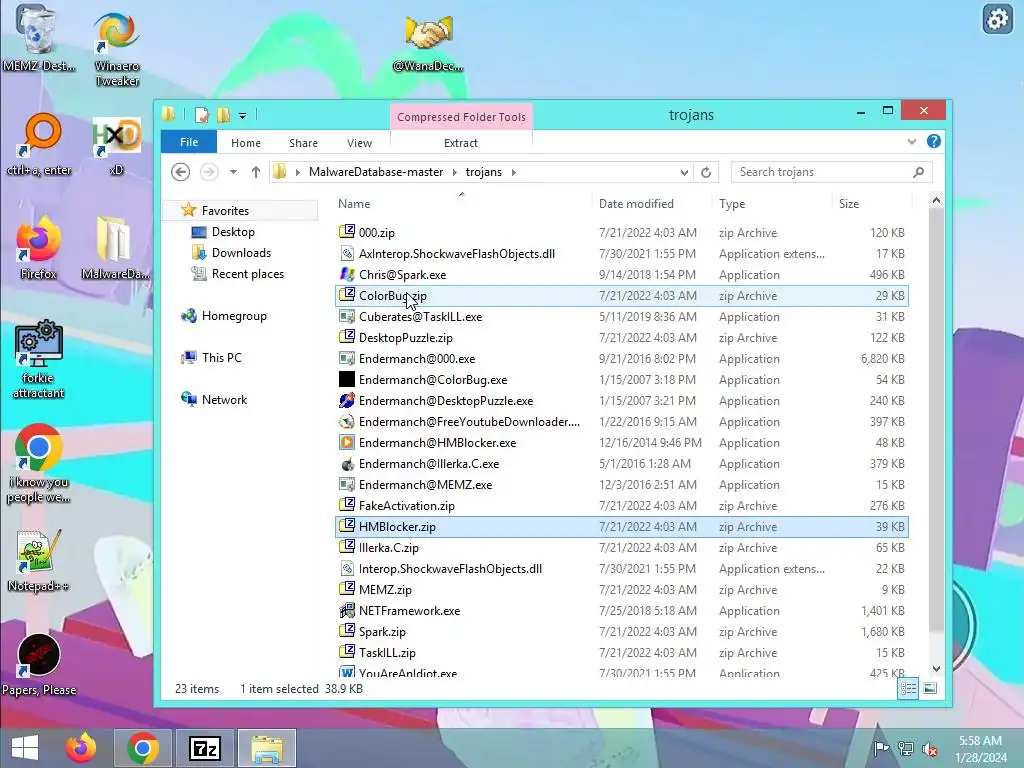
Task: Click MalwareDatabase-master in the address bar
Action: pos(376,172)
